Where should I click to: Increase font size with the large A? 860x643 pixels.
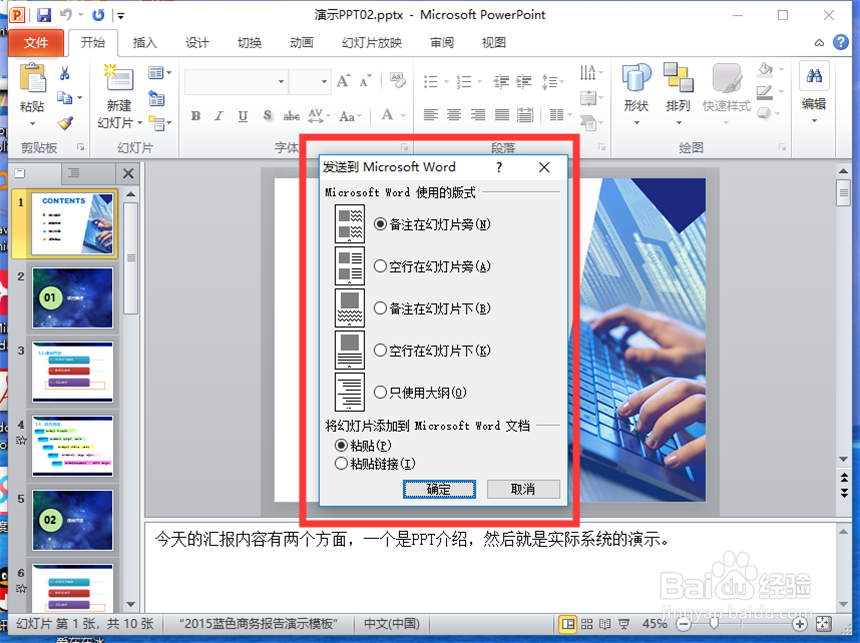[343, 81]
